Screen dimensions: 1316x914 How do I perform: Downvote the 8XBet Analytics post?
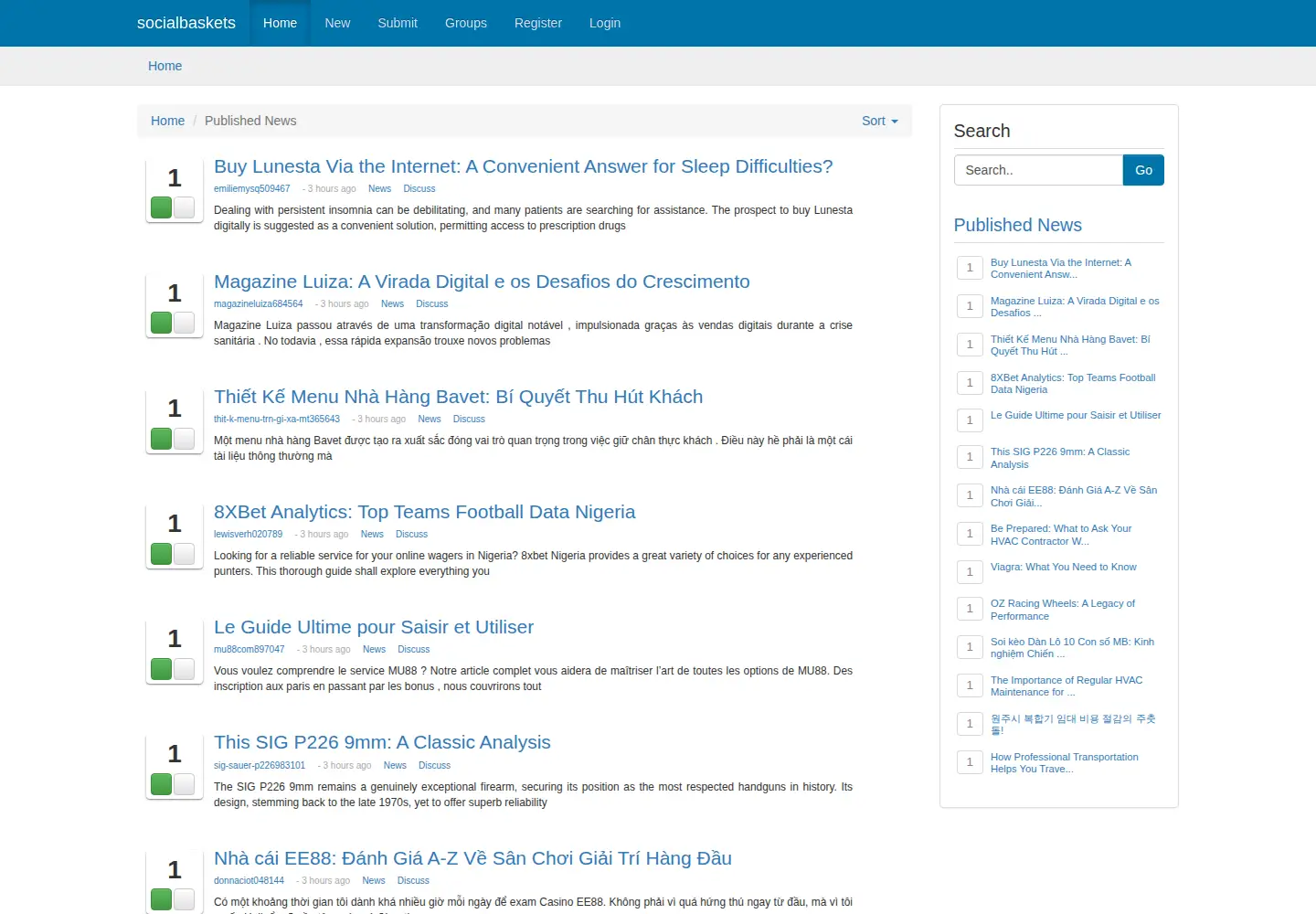tap(184, 553)
